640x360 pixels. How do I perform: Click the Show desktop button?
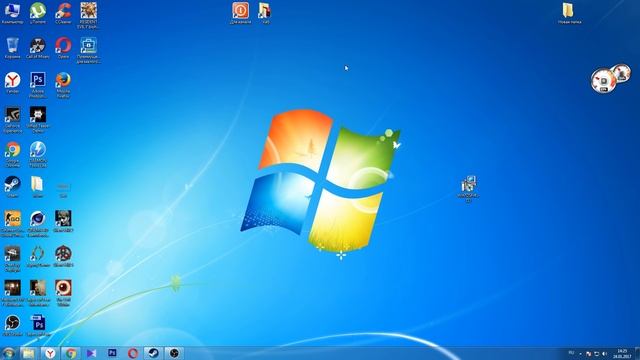(637, 353)
